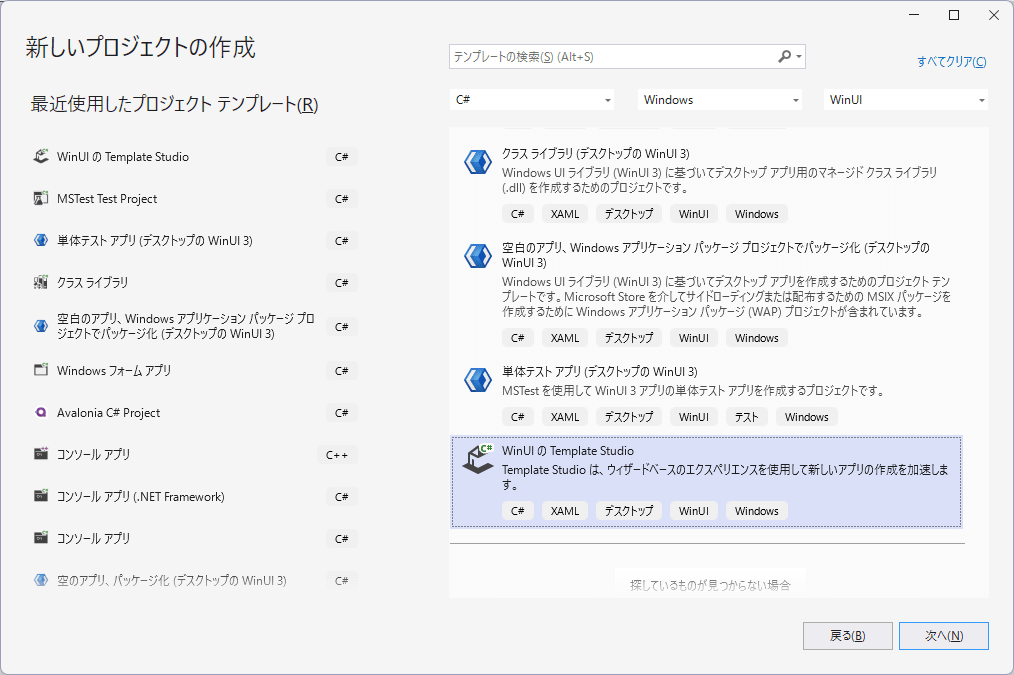Screen dimensions: 1014x675
Task: Click the search magnifier icon
Action: click(x=784, y=57)
